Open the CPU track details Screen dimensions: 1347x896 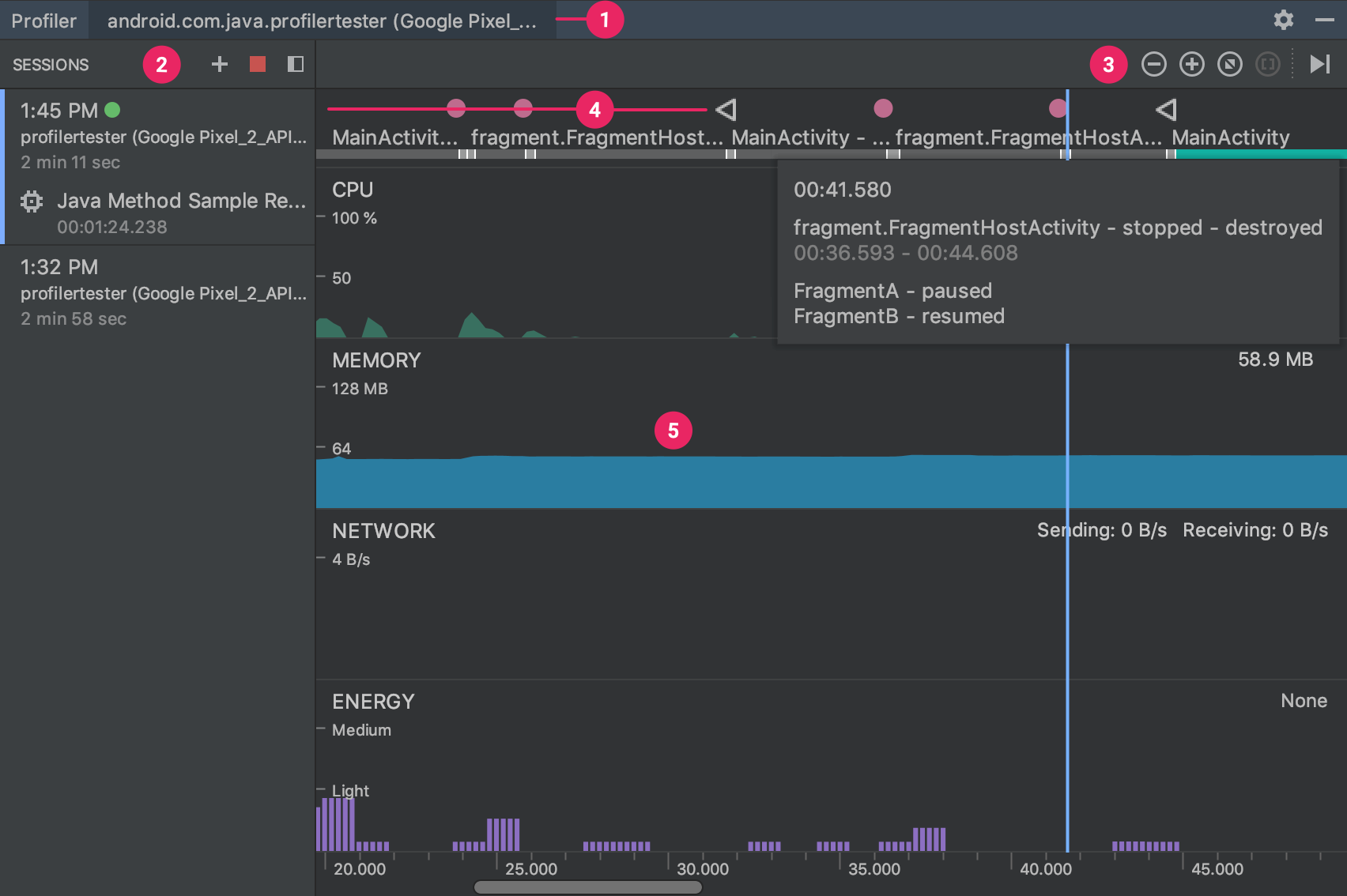pyautogui.click(x=353, y=190)
